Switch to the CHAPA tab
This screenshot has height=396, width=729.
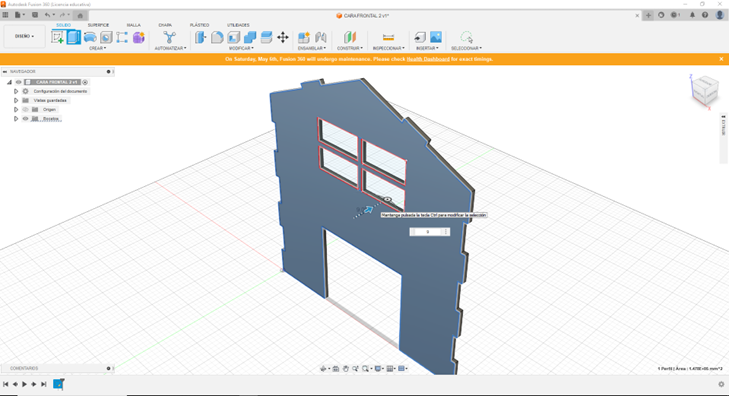[165, 25]
